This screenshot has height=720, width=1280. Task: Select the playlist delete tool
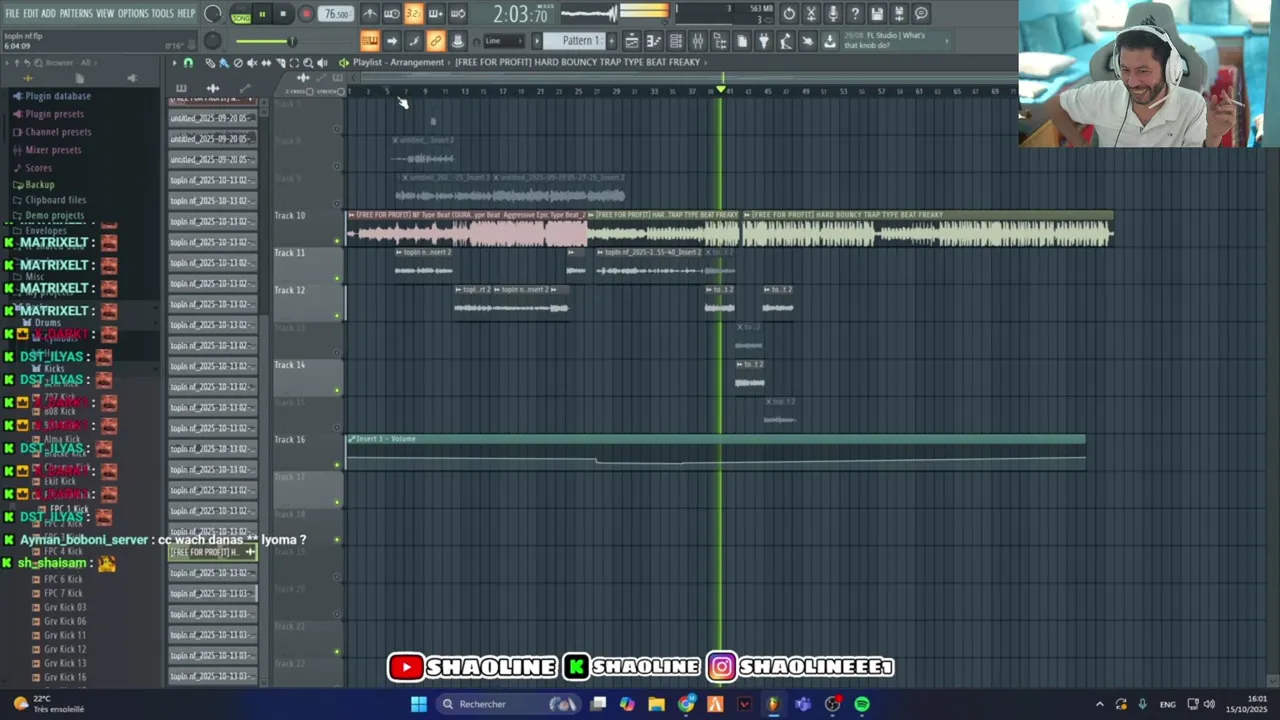238,63
